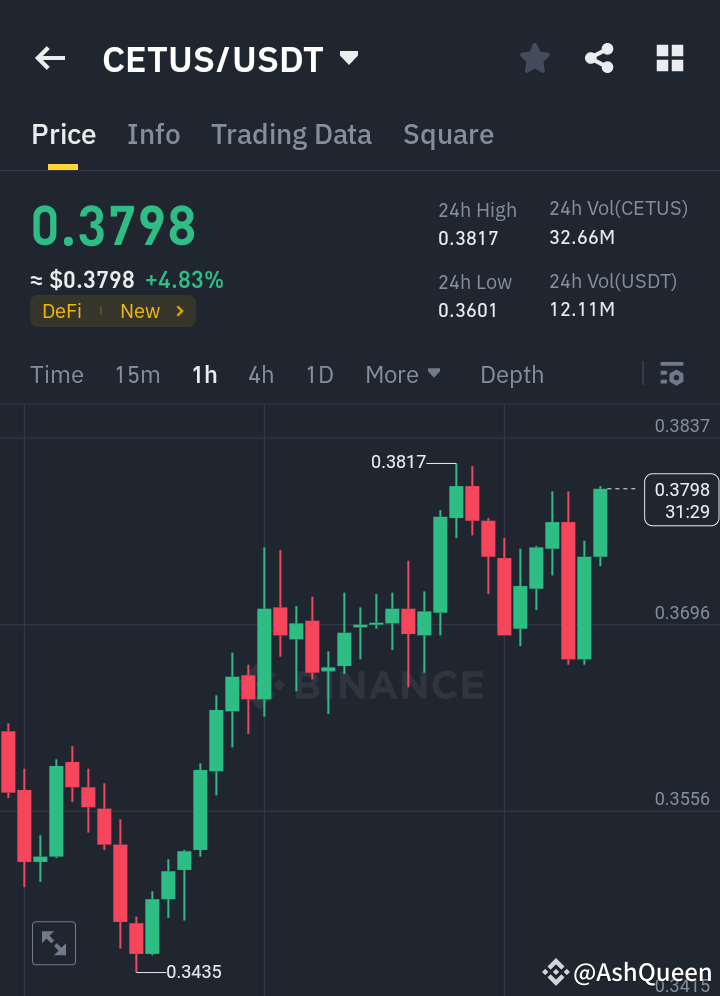
Task: Select the Square tab link
Action: pos(448,134)
